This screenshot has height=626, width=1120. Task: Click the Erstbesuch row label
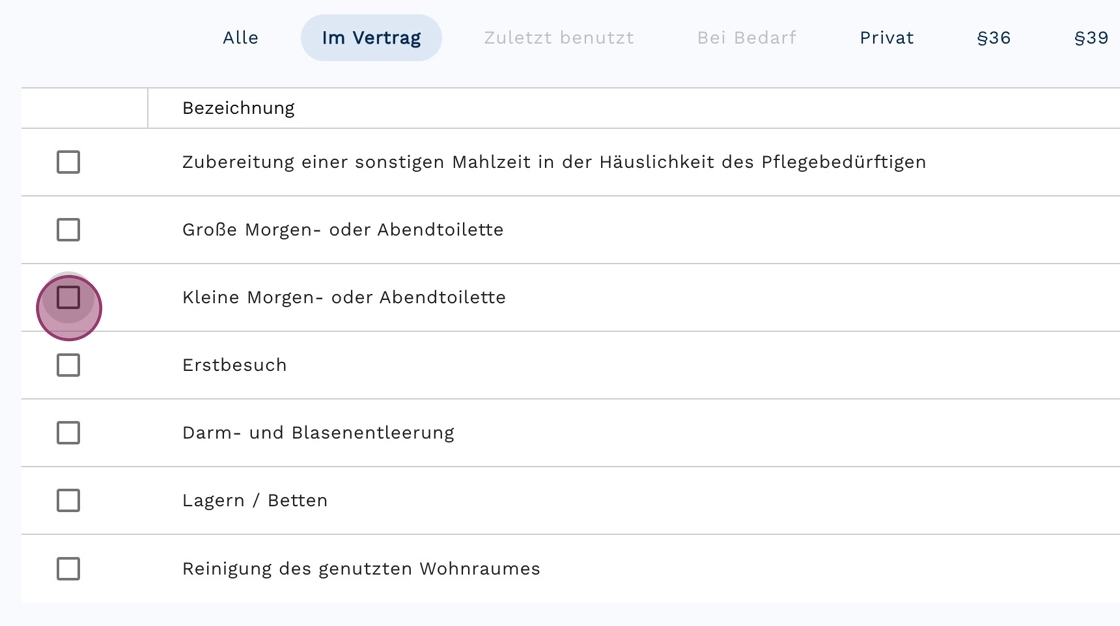[x=234, y=365]
